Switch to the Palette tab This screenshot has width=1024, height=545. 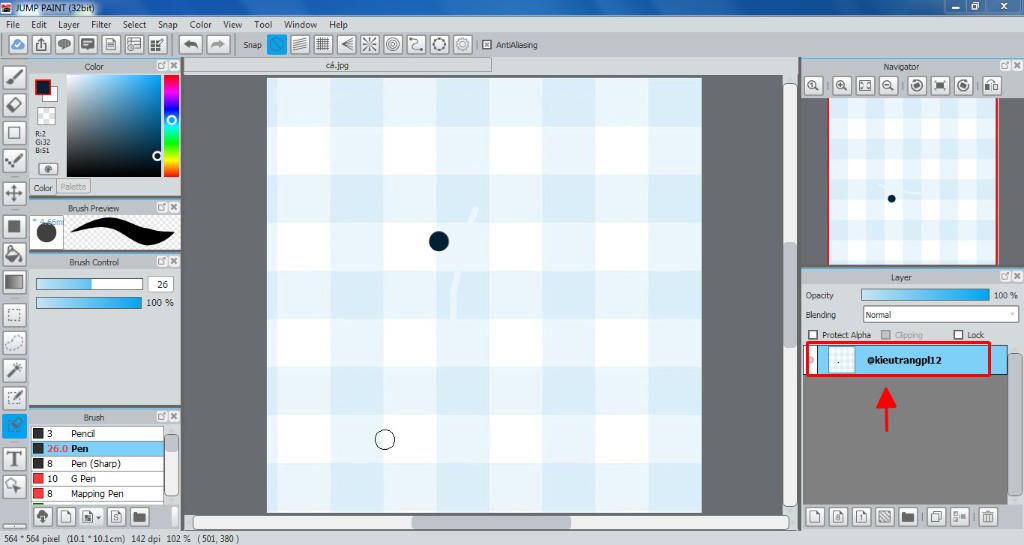tap(73, 187)
